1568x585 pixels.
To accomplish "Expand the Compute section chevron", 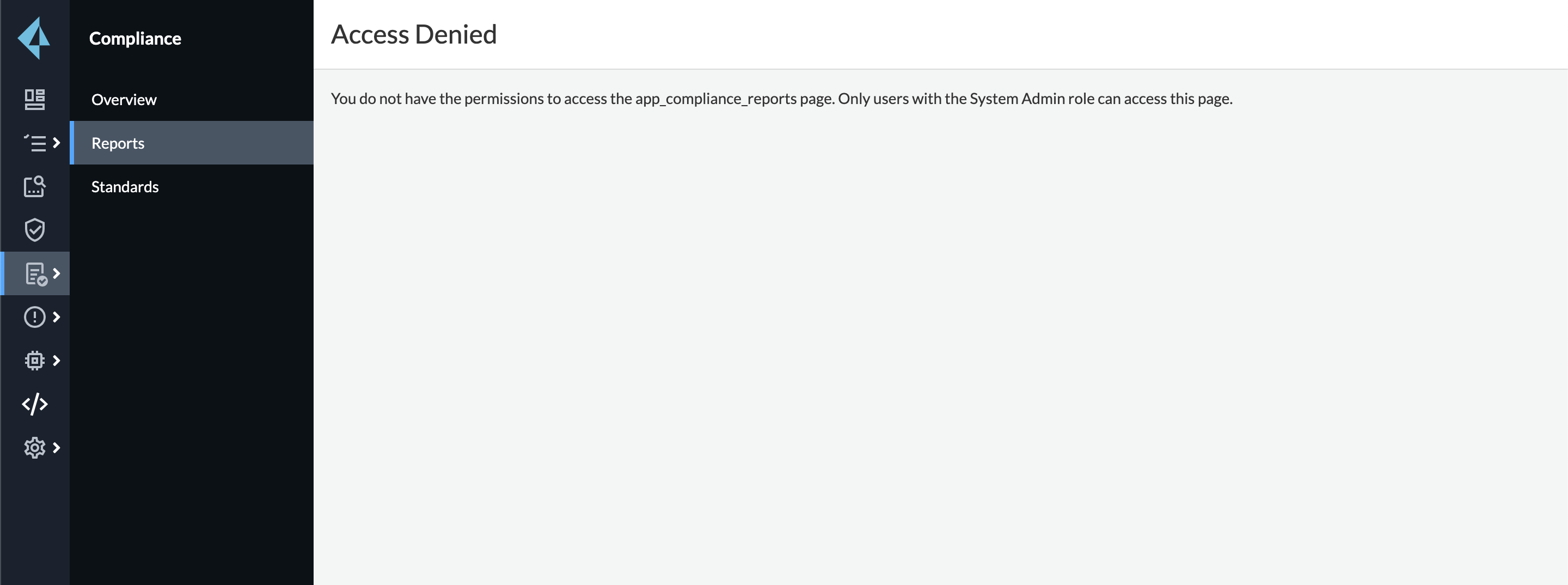I will pos(58,359).
